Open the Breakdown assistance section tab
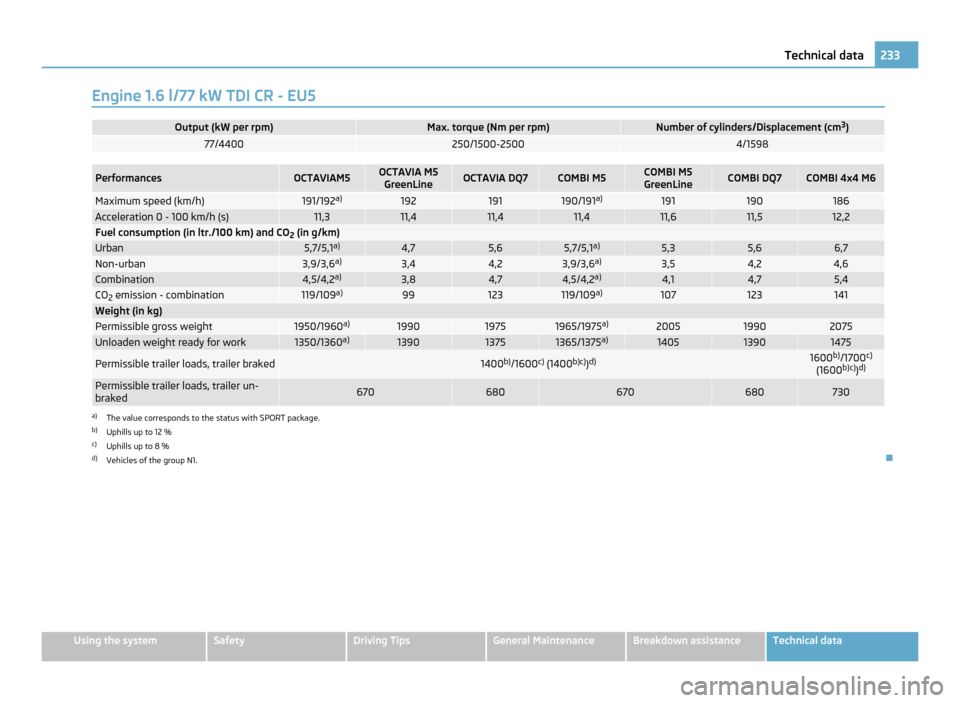Image resolution: width=960 pixels, height=703 pixels. tap(696, 646)
